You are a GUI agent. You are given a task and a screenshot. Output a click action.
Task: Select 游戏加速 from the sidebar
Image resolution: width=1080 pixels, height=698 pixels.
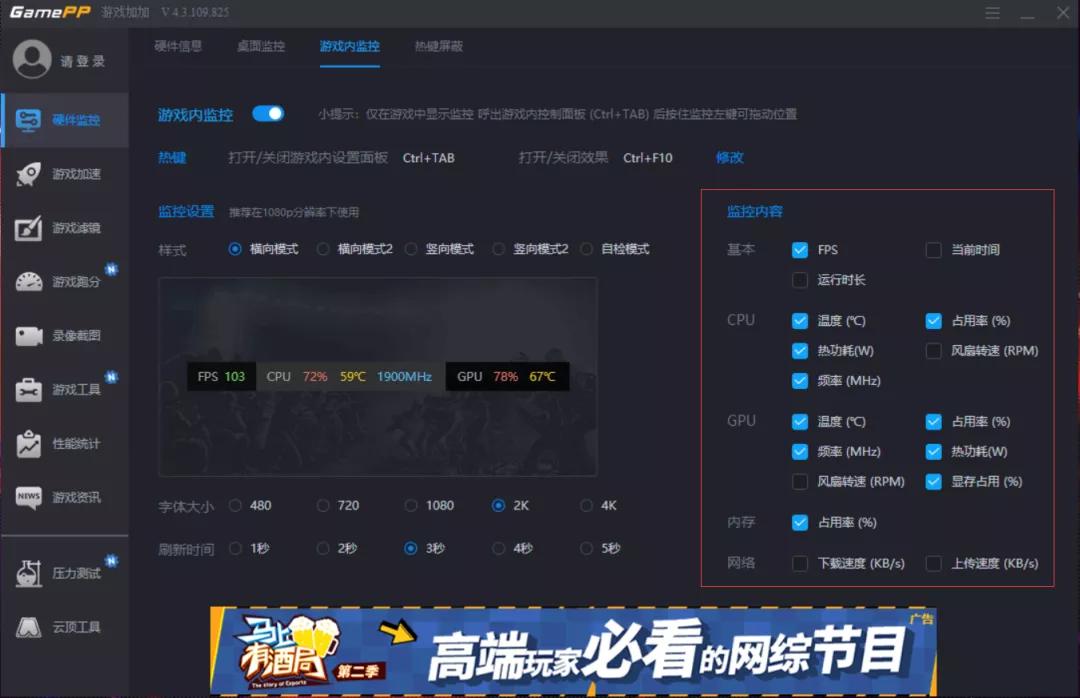coord(65,174)
